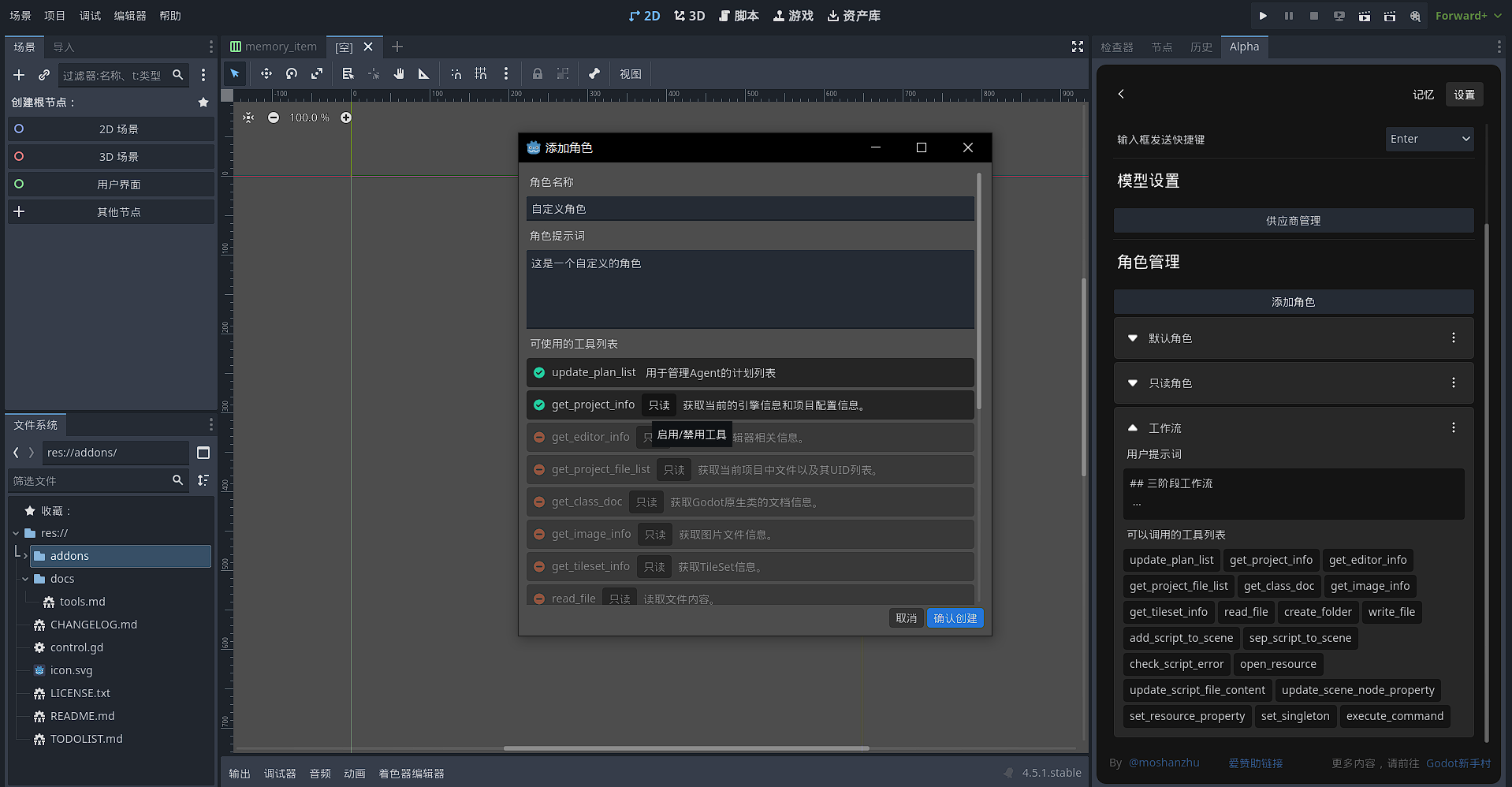The image size is (1512, 787).
Task: Expand the 默认角色 section
Action: coord(1133,338)
